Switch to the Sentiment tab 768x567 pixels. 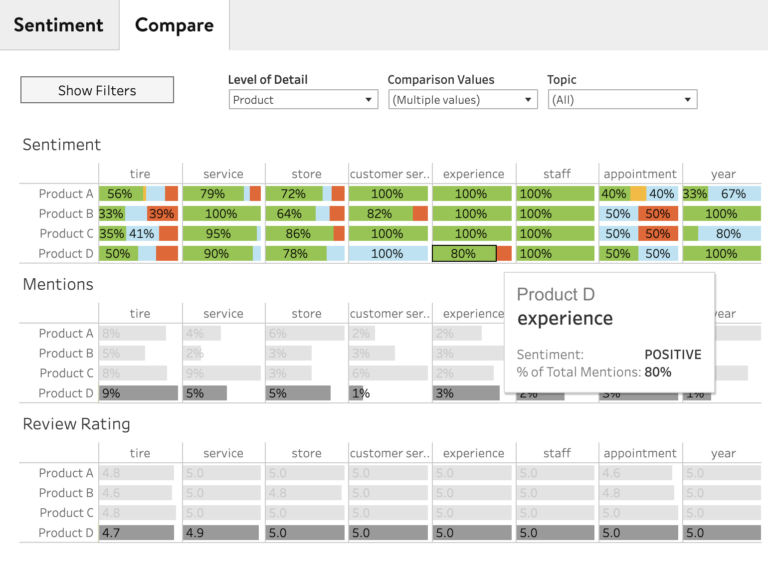58,25
